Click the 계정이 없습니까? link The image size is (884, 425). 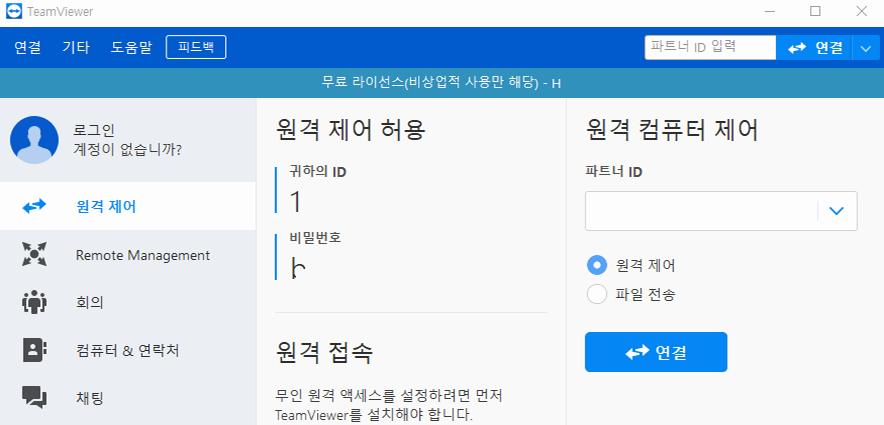pos(127,150)
